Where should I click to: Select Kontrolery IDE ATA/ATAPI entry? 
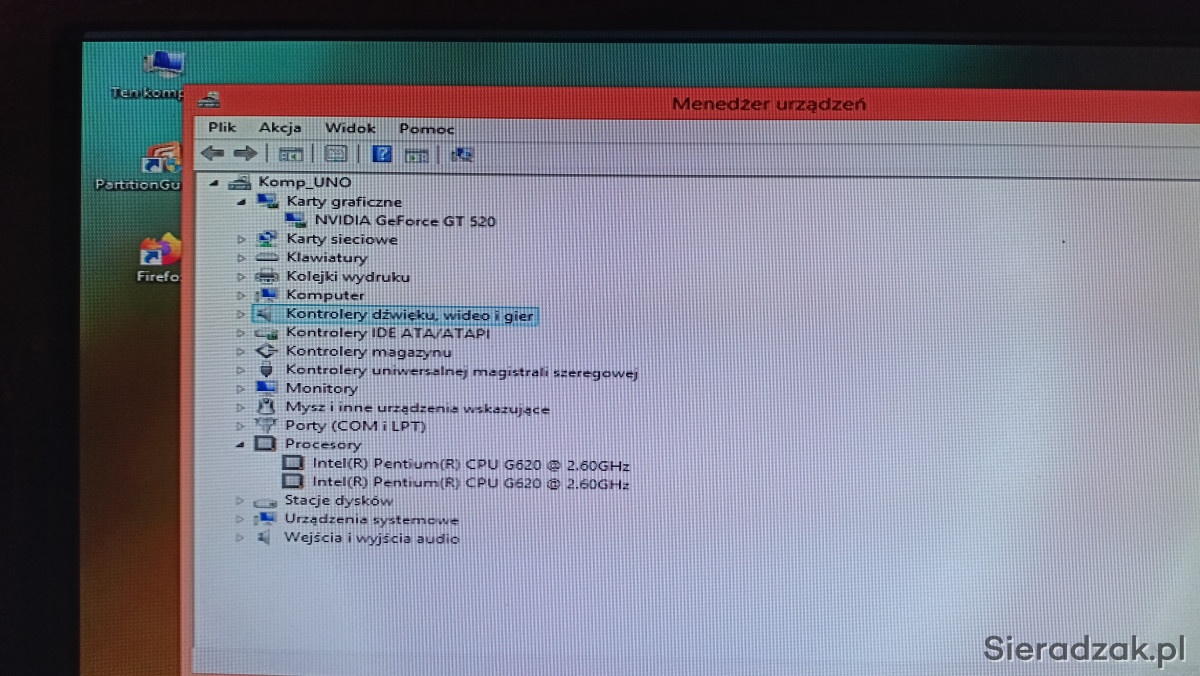[387, 333]
